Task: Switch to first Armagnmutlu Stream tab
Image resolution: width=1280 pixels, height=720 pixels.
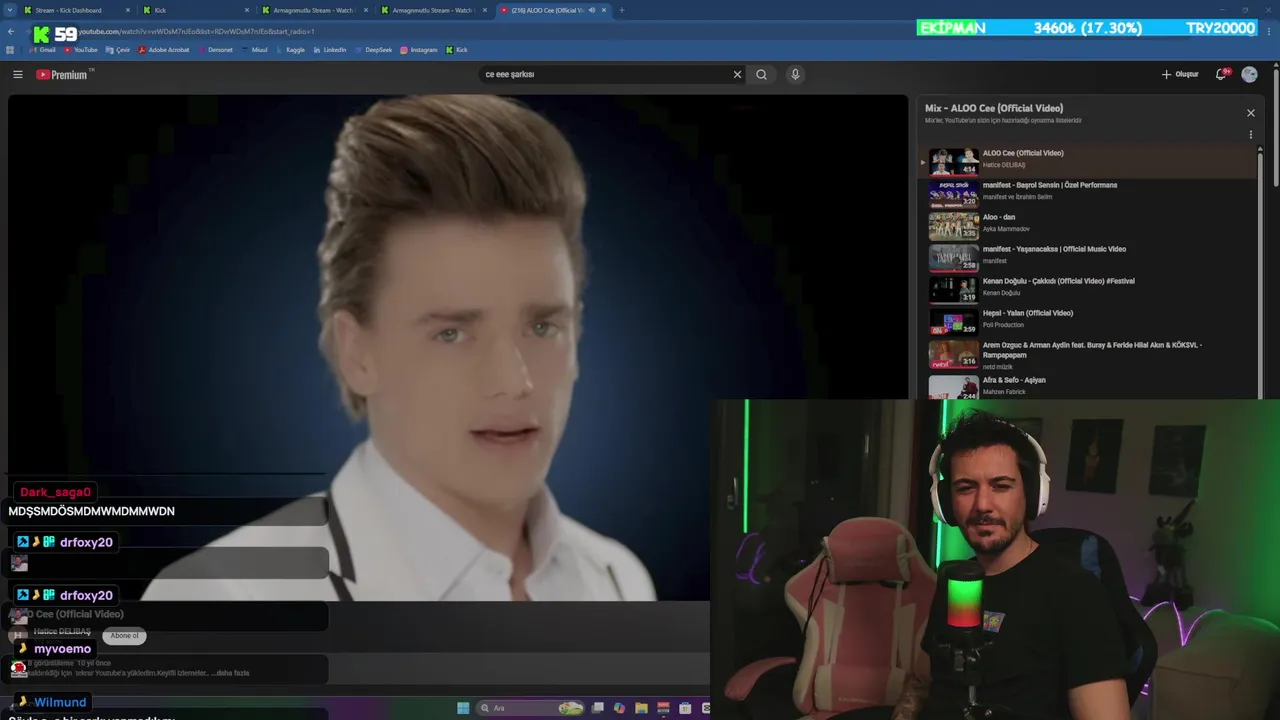Action: (x=313, y=10)
